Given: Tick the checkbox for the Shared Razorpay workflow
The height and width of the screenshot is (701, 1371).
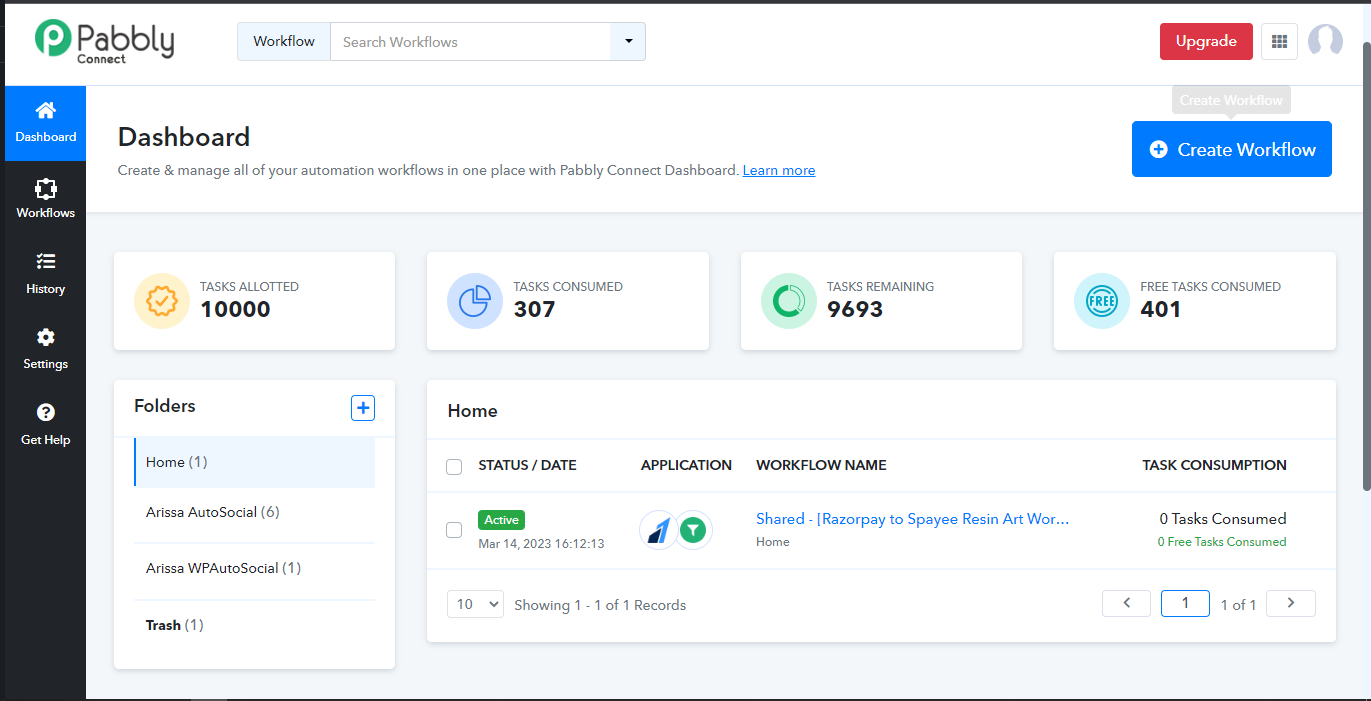Looking at the screenshot, I should click(454, 530).
